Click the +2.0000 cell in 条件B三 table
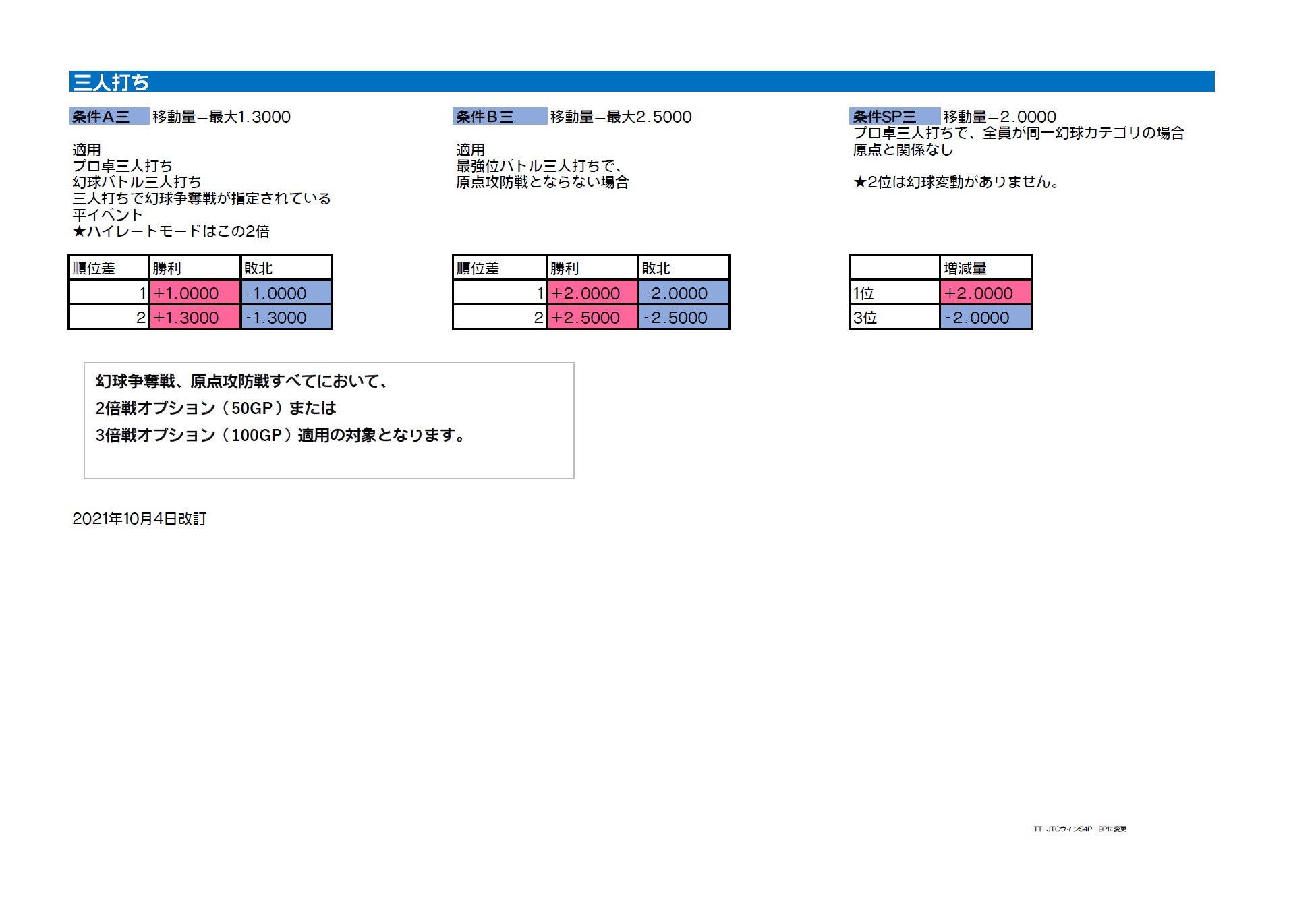 click(x=593, y=293)
